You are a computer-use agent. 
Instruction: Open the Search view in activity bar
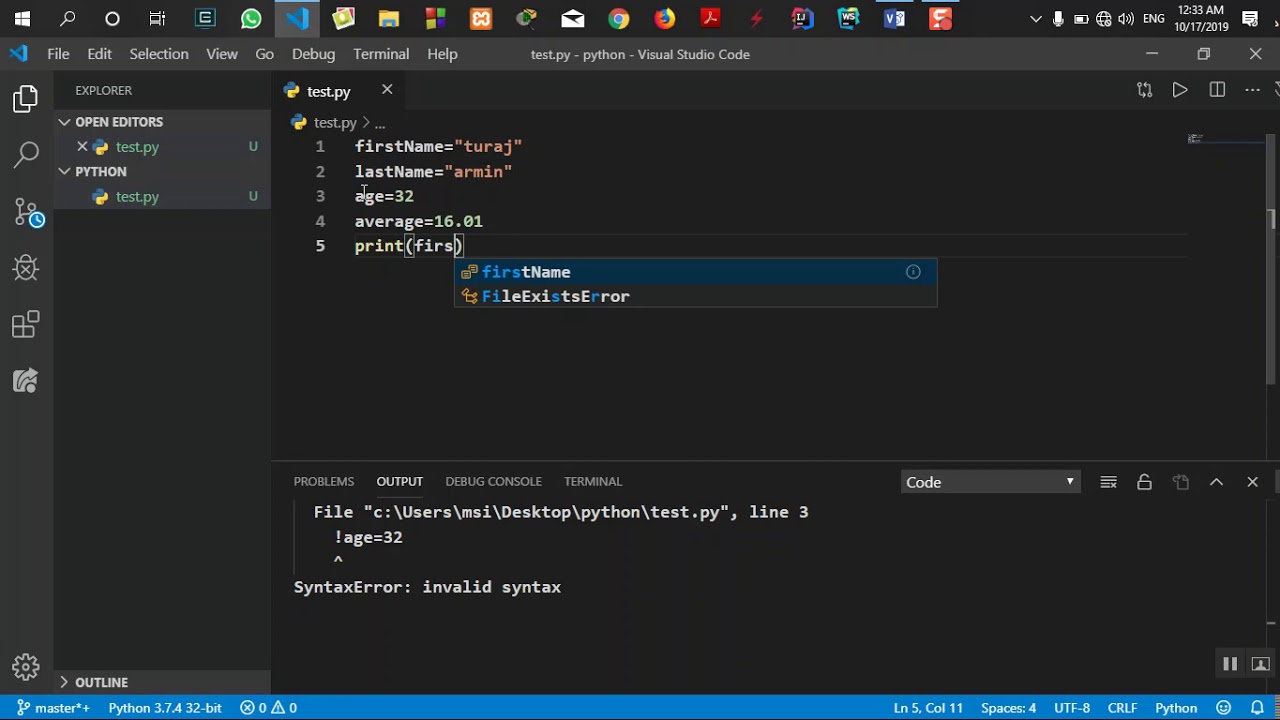coord(26,155)
